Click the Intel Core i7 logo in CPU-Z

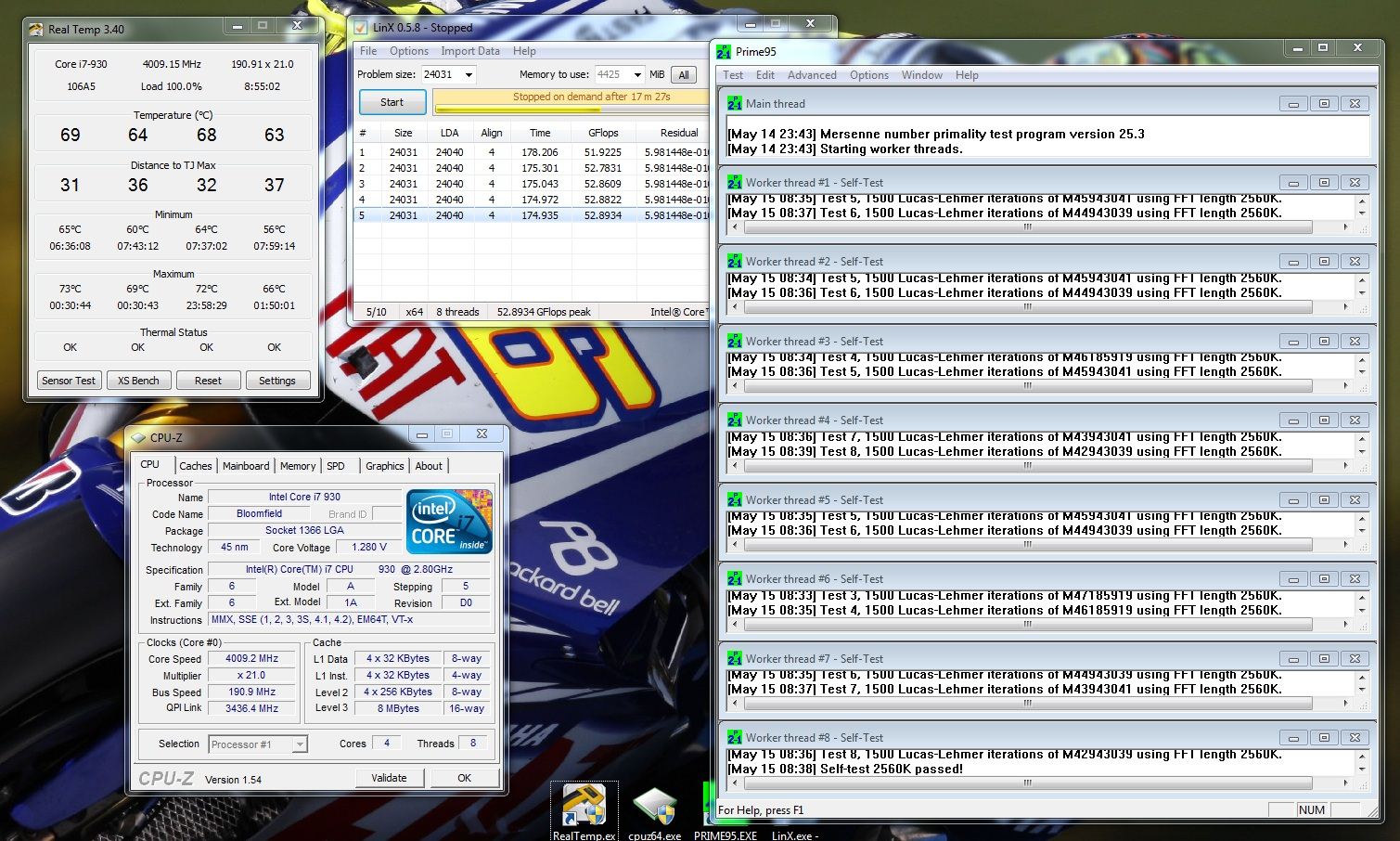[449, 522]
